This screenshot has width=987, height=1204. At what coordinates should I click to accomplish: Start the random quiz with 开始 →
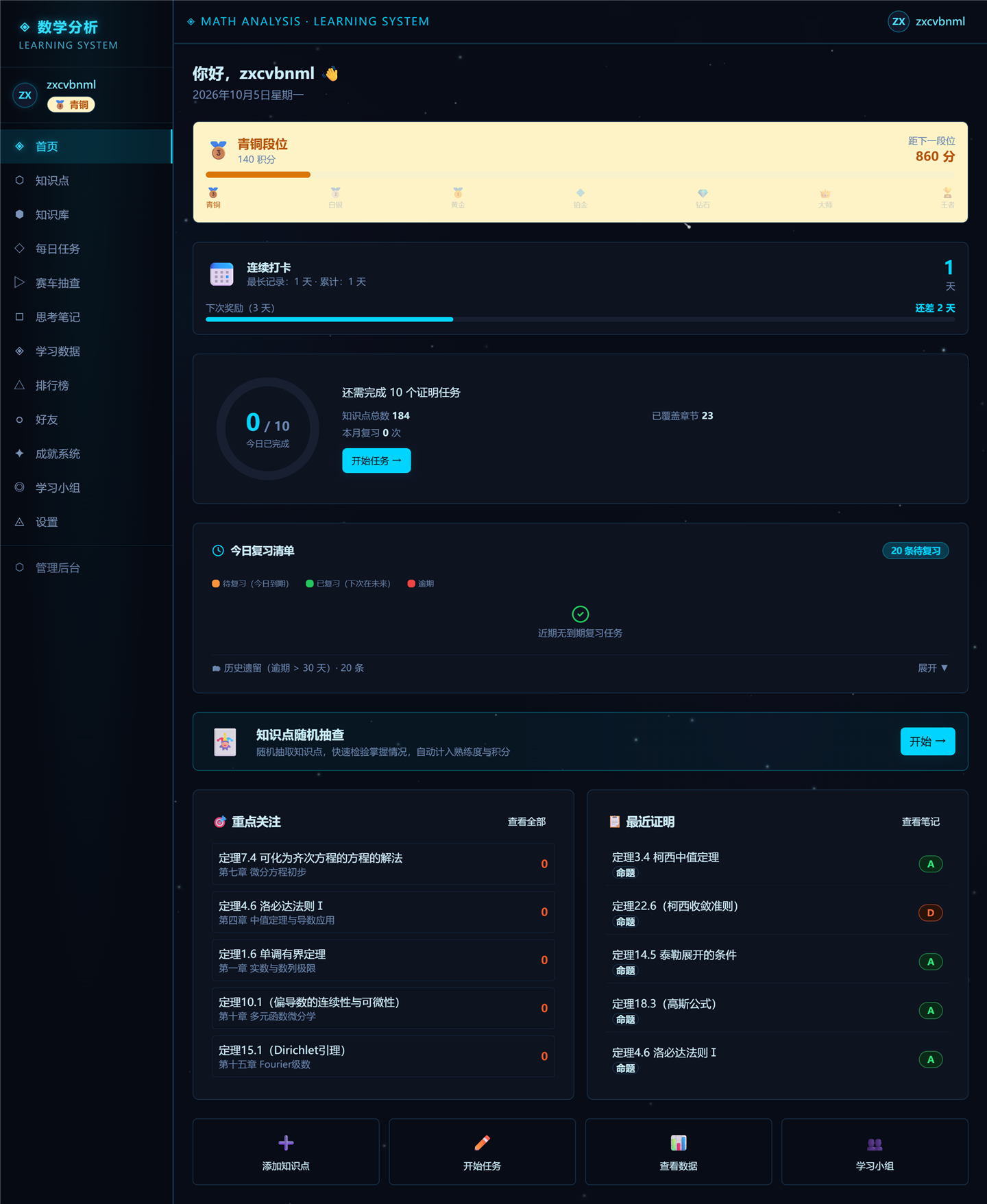(x=927, y=741)
